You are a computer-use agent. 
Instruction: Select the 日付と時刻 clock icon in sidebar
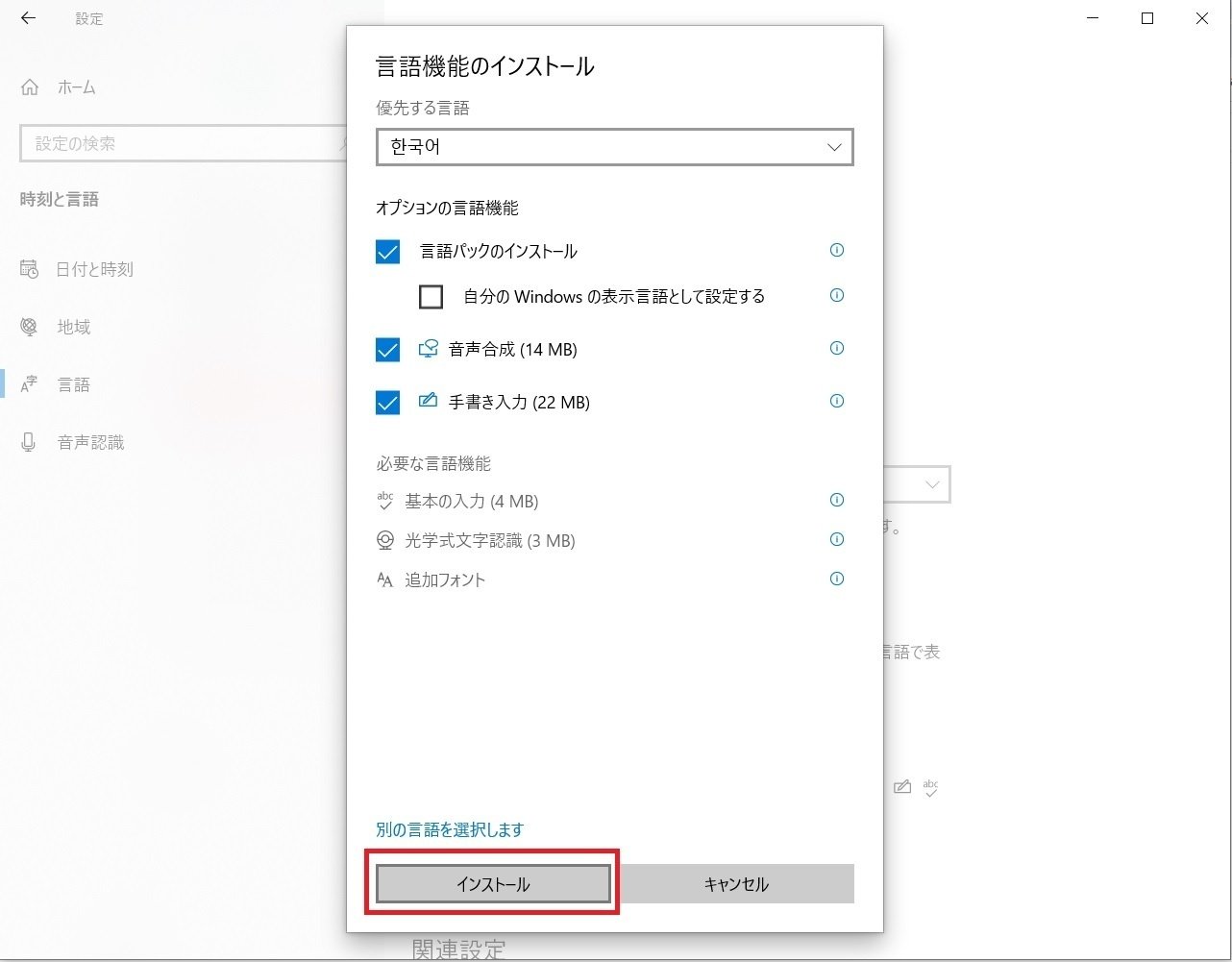pyautogui.click(x=29, y=269)
